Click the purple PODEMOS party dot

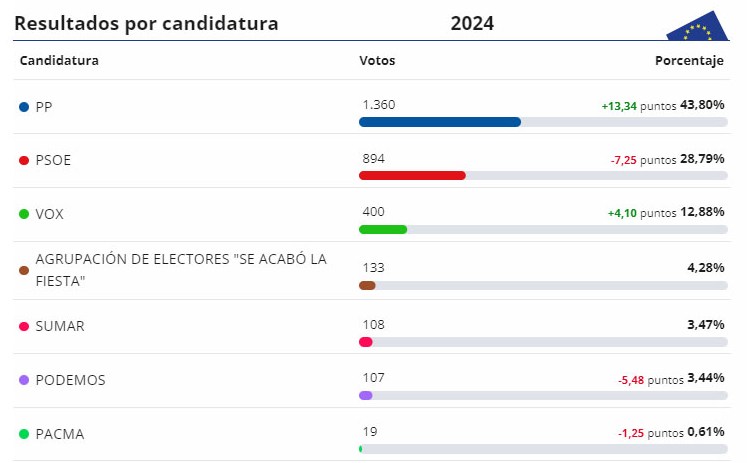[x=24, y=380]
